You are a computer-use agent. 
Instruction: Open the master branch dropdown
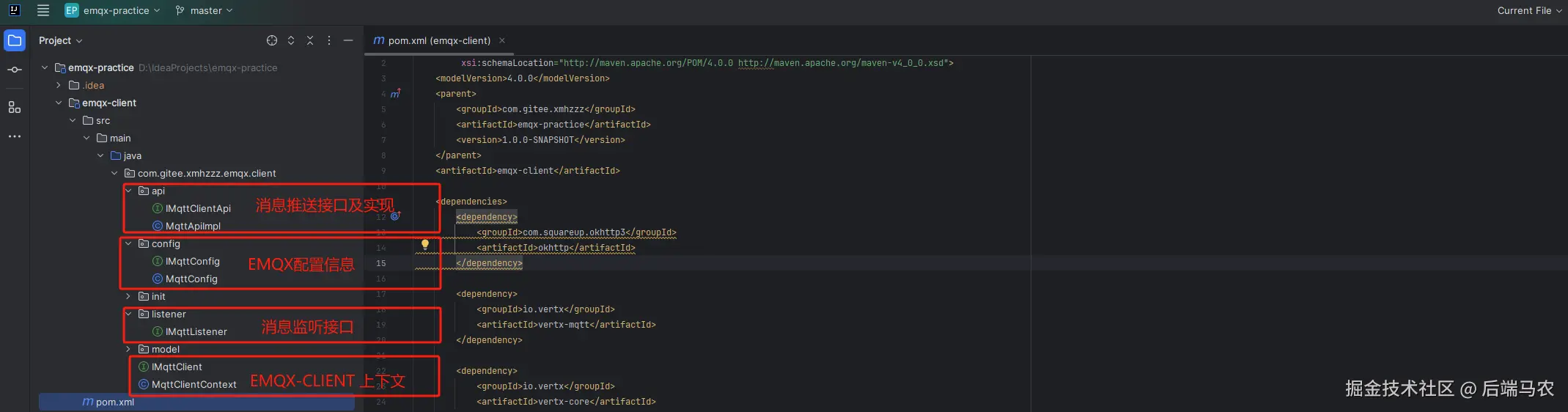(205, 10)
